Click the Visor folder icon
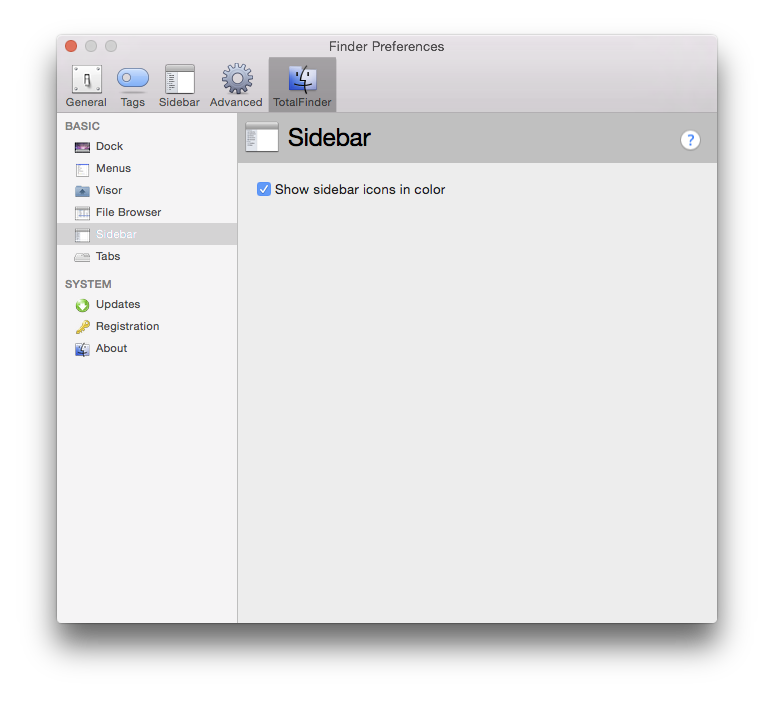 (x=82, y=191)
